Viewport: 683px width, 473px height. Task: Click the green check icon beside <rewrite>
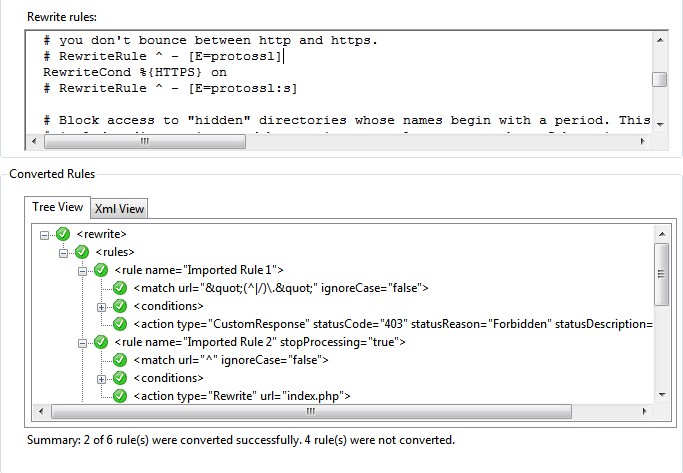tap(64, 234)
